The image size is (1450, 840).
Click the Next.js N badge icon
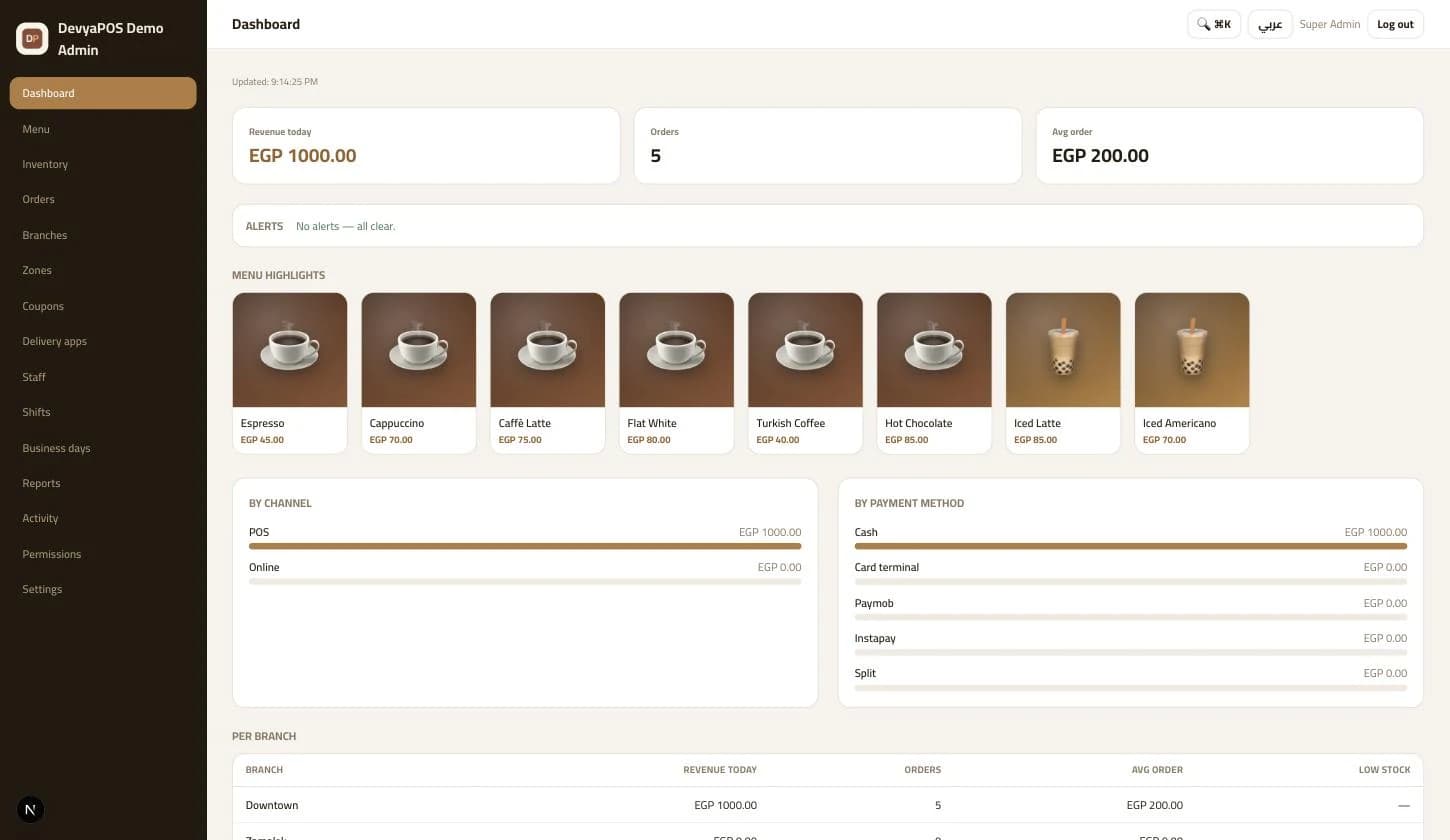(x=30, y=810)
